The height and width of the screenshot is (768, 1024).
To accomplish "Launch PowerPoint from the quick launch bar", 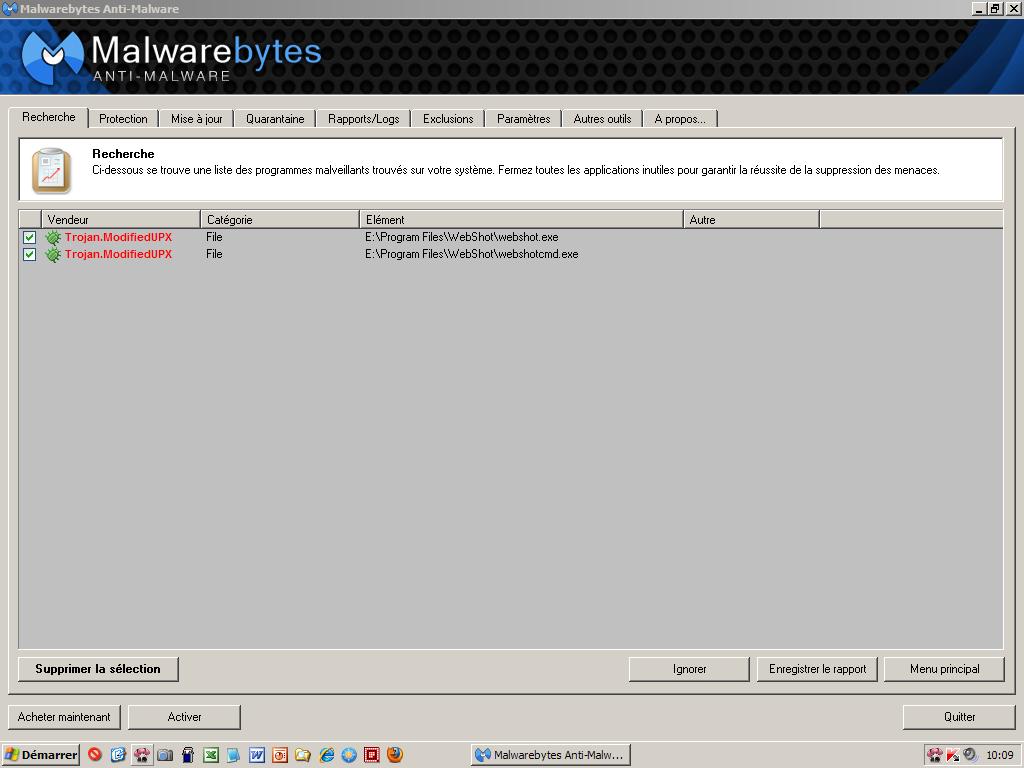I will (x=280, y=755).
